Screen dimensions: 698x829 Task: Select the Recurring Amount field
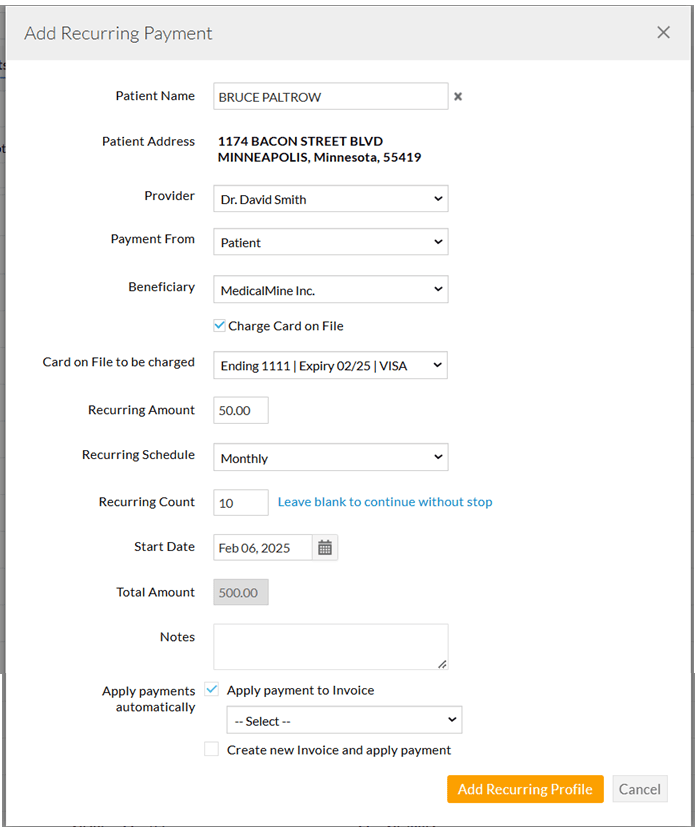click(x=240, y=410)
